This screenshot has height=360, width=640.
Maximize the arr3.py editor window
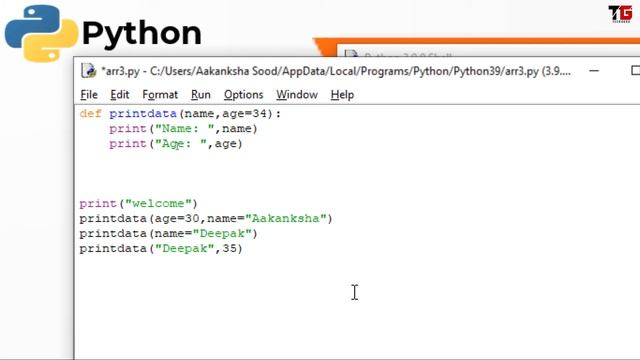point(636,71)
